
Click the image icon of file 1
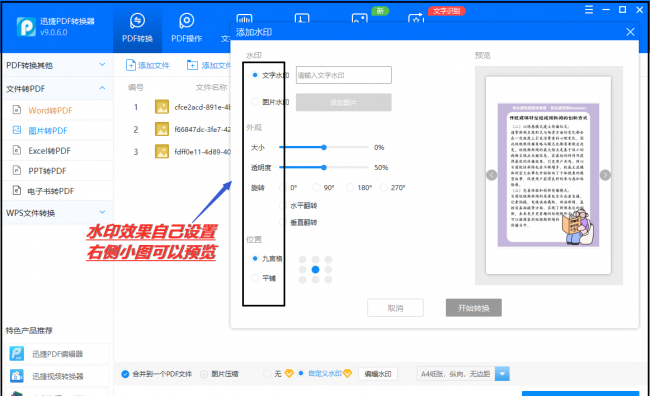tap(162, 107)
